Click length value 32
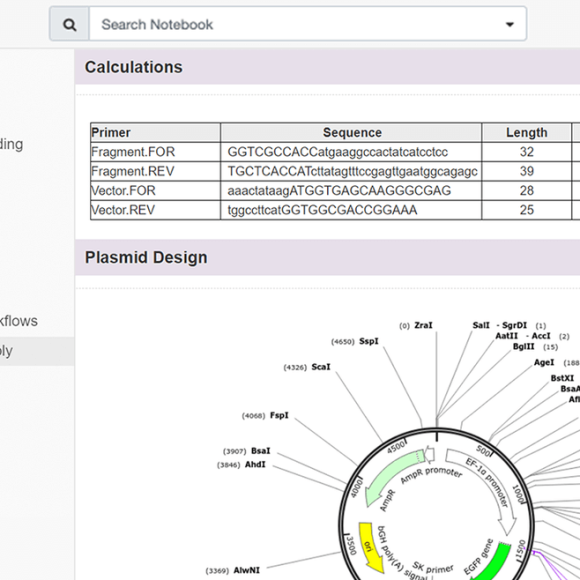This screenshot has width=580, height=580. [x=527, y=152]
